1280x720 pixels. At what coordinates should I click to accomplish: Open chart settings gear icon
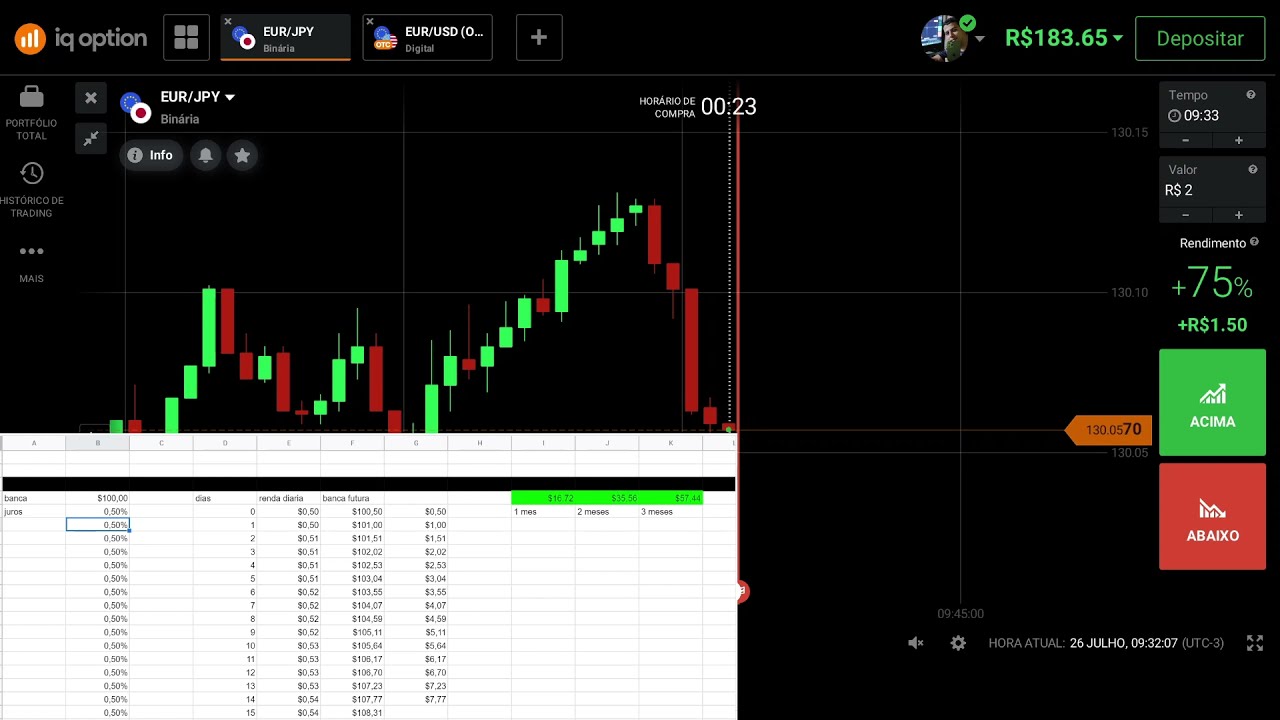coord(958,643)
